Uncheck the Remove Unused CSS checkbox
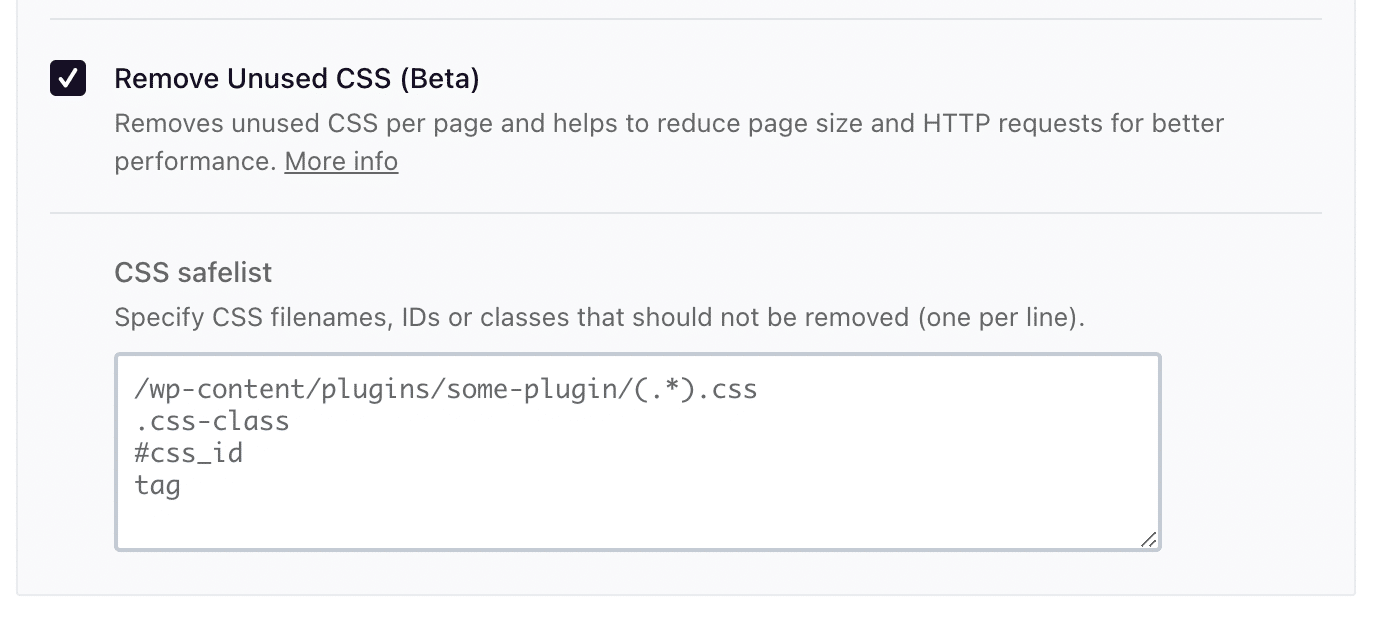Viewport: 1374px width, 618px height. [x=68, y=78]
